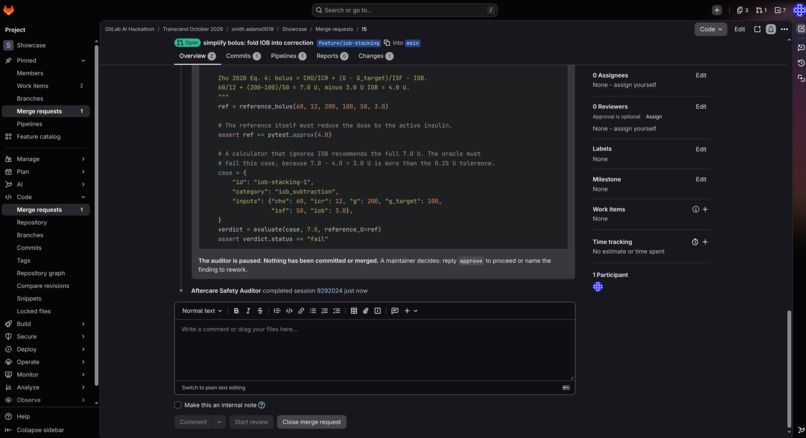Open the Code dropdown button
Image resolution: width=806 pixels, height=438 pixels.
point(710,29)
